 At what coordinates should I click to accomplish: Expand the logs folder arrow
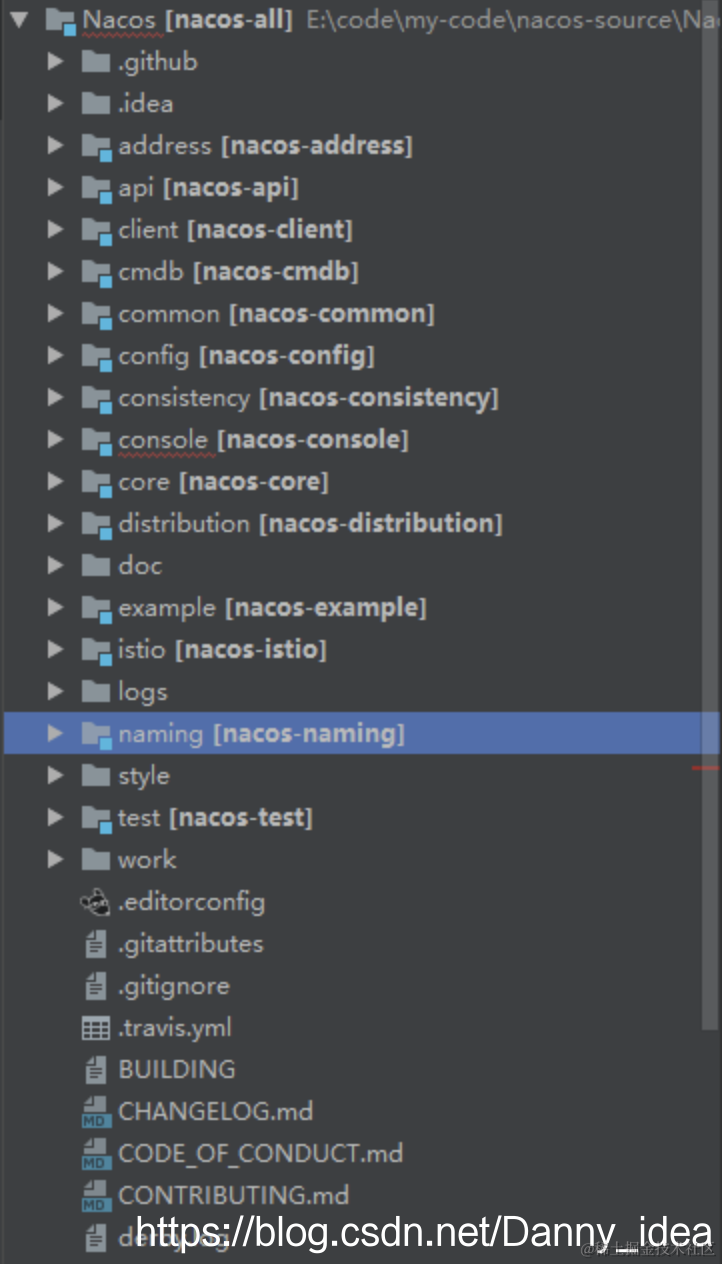55,691
